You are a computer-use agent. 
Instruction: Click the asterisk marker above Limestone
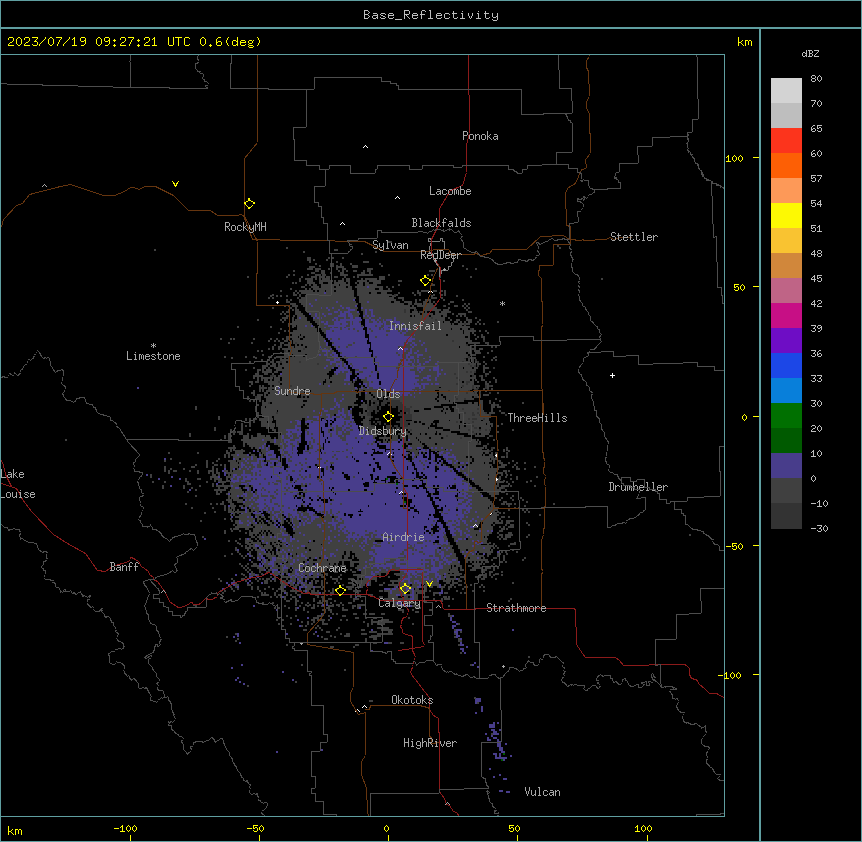point(153,346)
